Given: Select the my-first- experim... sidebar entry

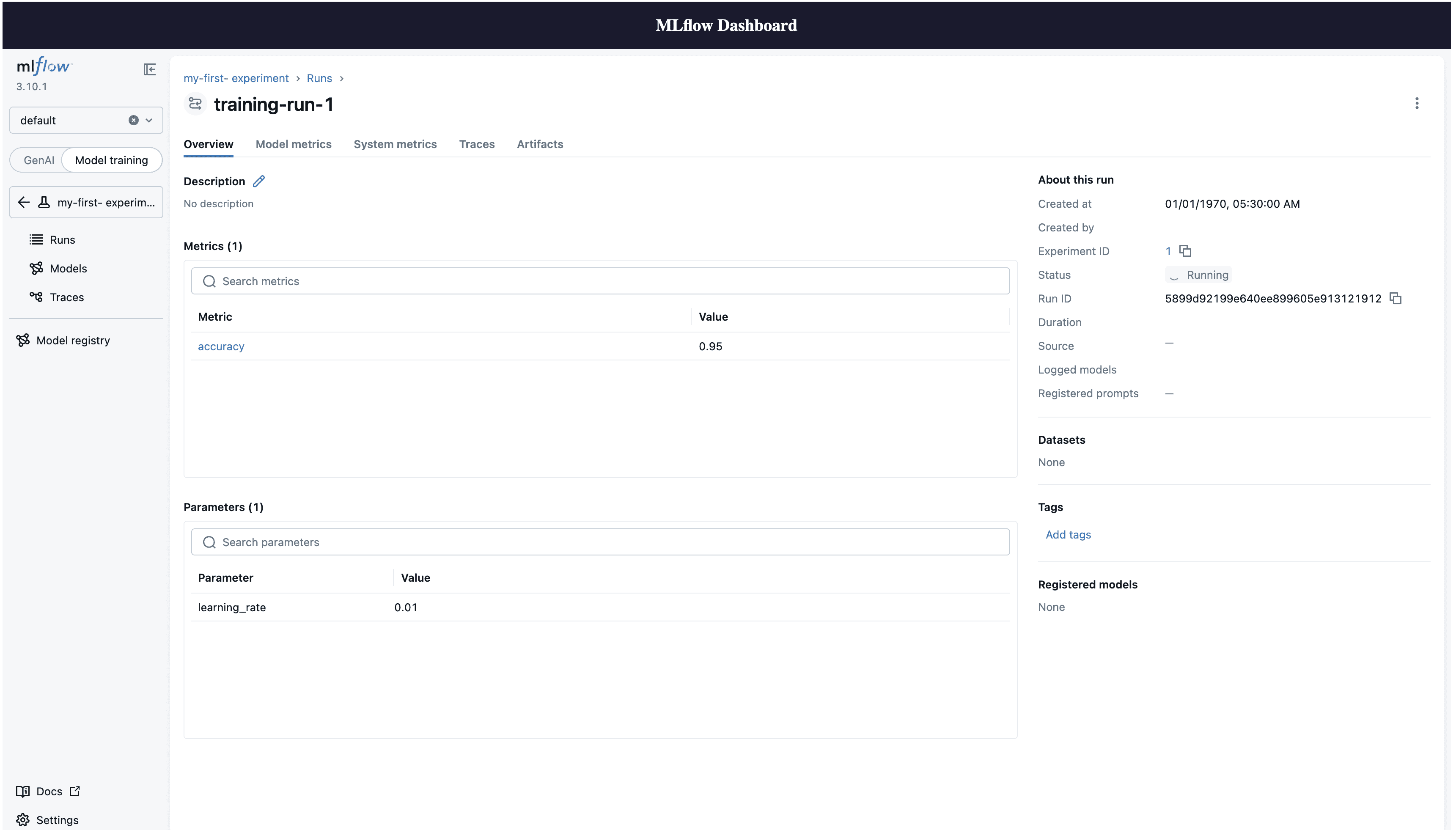Looking at the screenshot, I should [x=86, y=202].
